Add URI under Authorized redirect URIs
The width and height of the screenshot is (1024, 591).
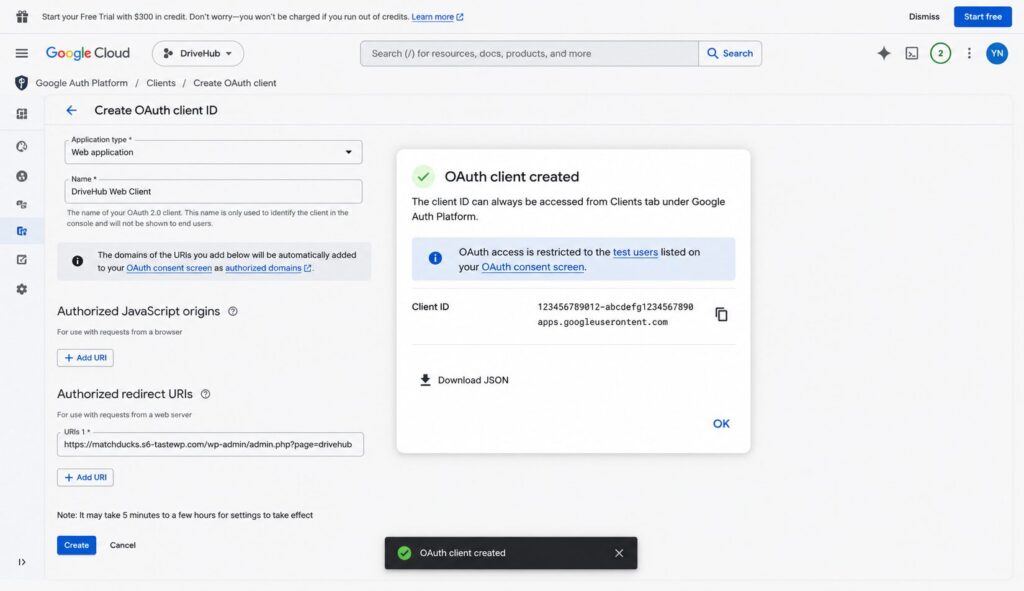[86, 477]
